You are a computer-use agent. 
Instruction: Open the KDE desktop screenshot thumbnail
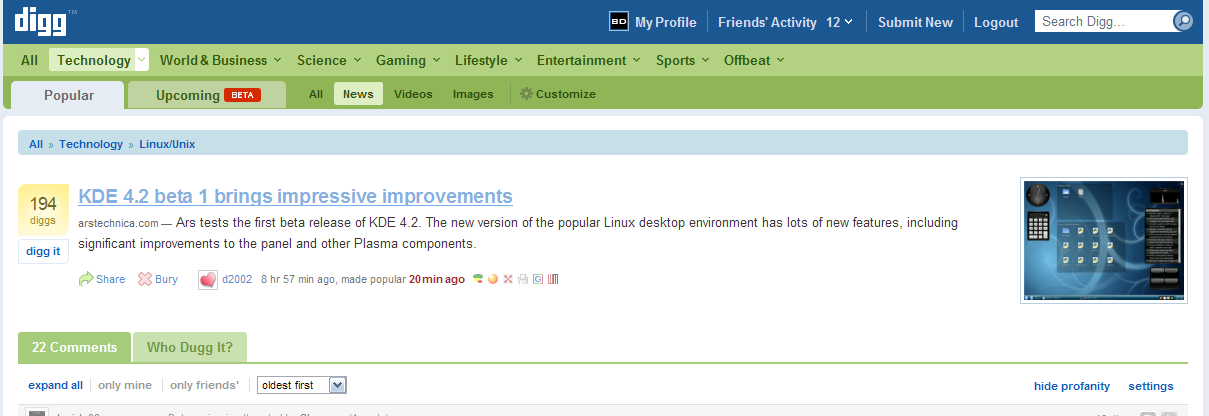click(x=1104, y=241)
